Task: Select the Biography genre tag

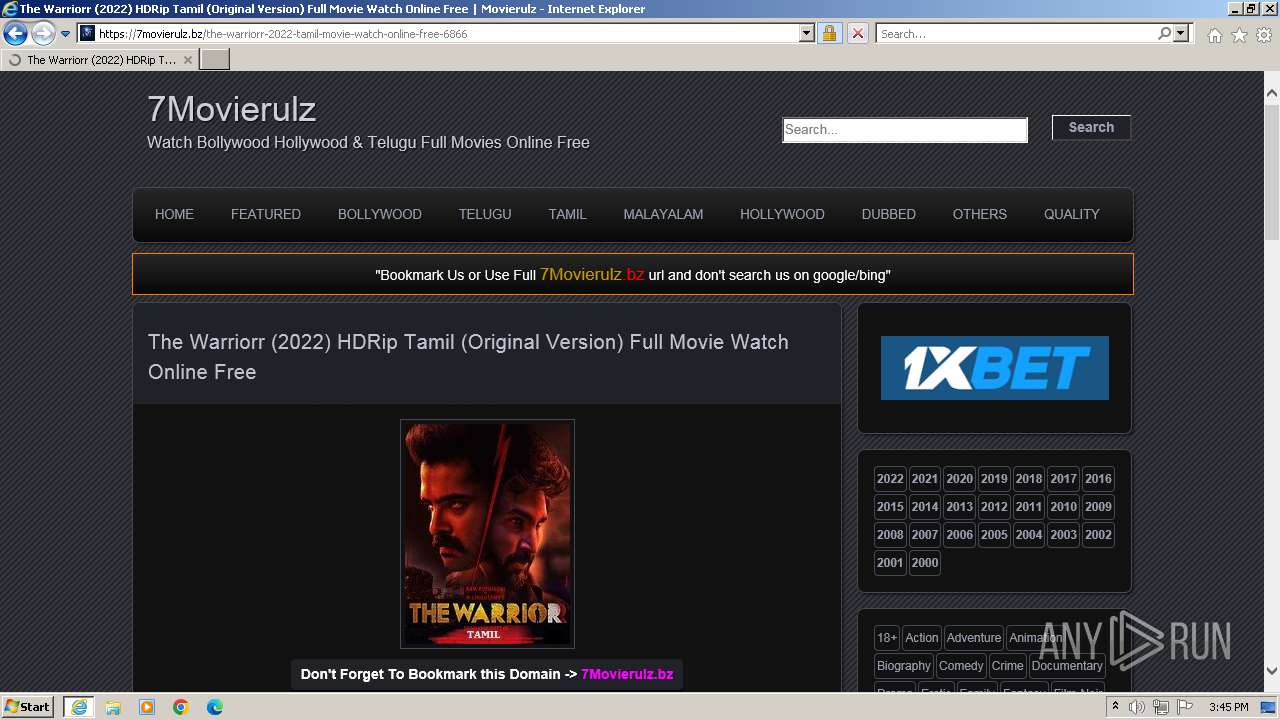Action: tap(904, 666)
